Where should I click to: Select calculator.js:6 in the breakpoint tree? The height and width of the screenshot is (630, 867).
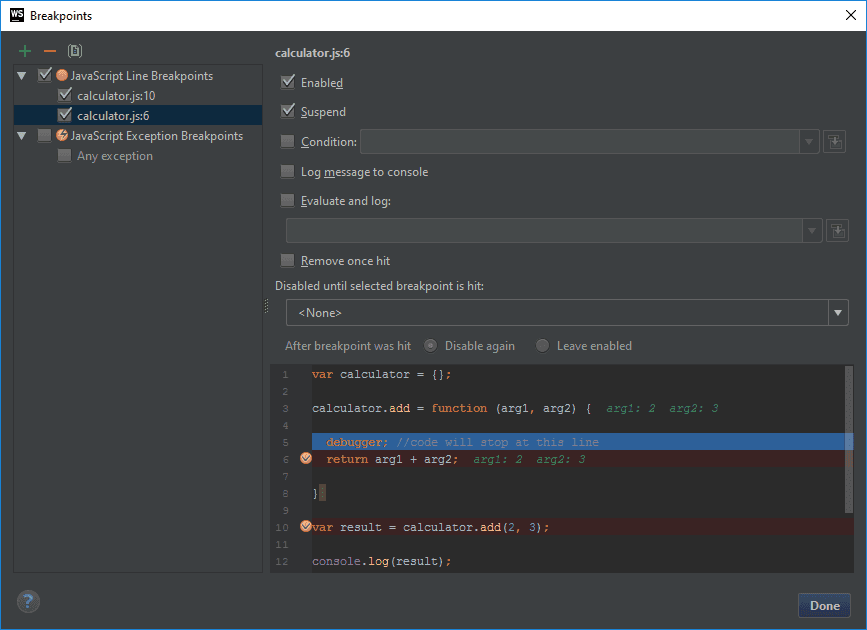(x=113, y=116)
